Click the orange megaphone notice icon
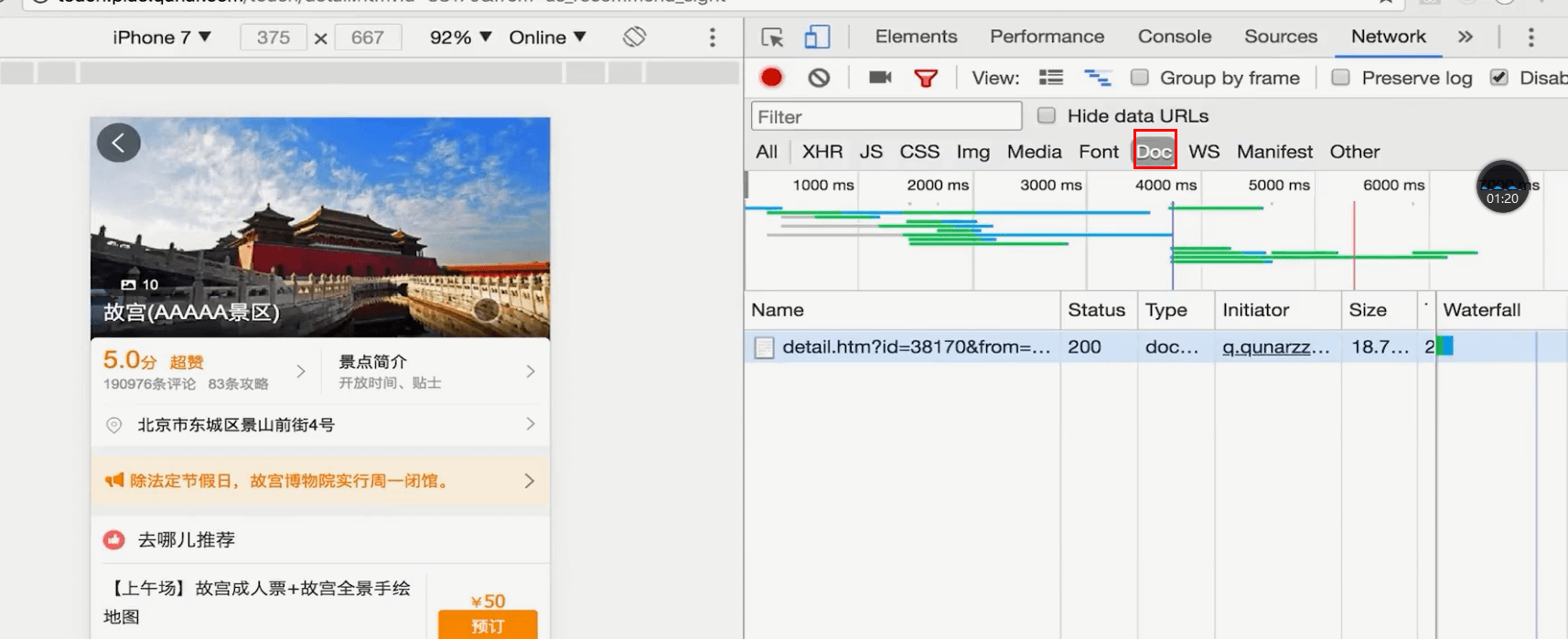 click(x=113, y=481)
